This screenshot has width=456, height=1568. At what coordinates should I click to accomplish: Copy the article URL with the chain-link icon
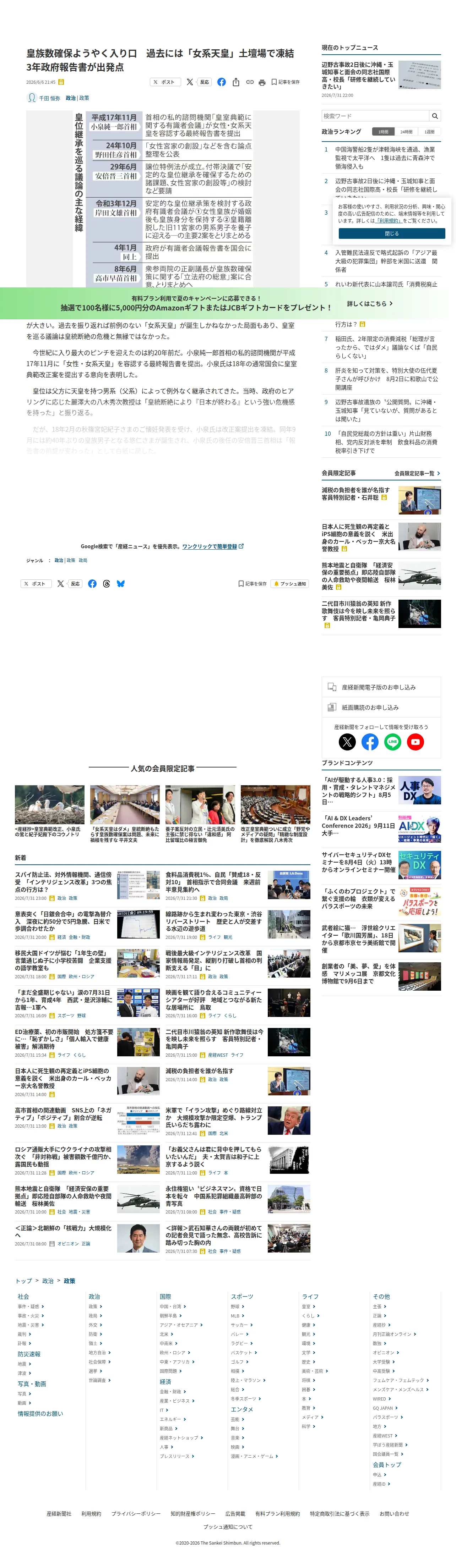tap(250, 82)
